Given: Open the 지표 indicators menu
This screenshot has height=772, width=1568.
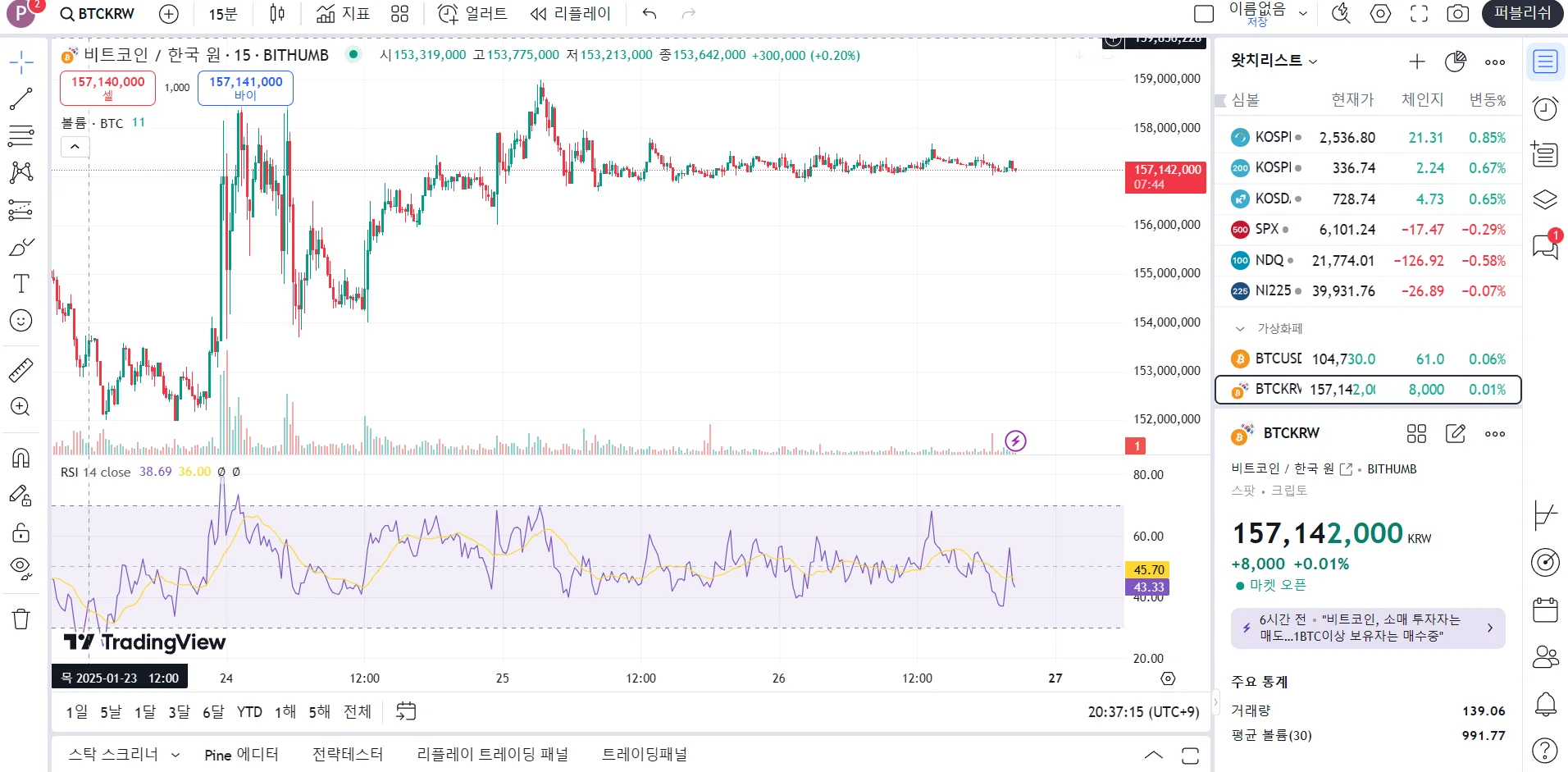Looking at the screenshot, I should [344, 14].
